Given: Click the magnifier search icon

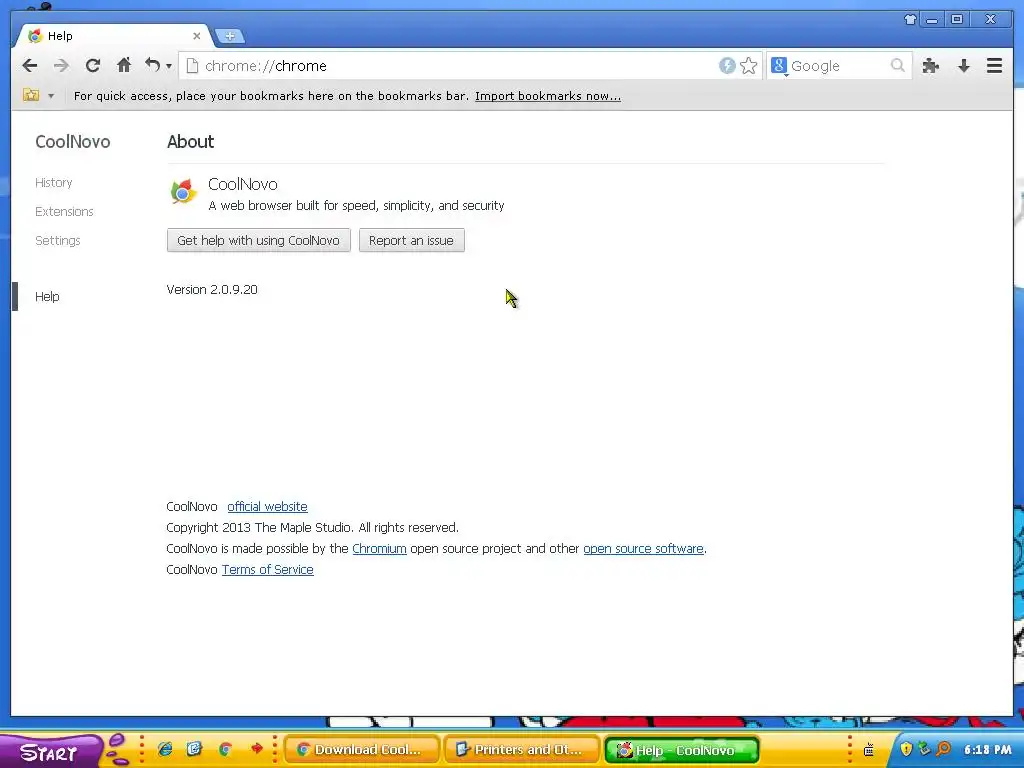Looking at the screenshot, I should tap(898, 65).
